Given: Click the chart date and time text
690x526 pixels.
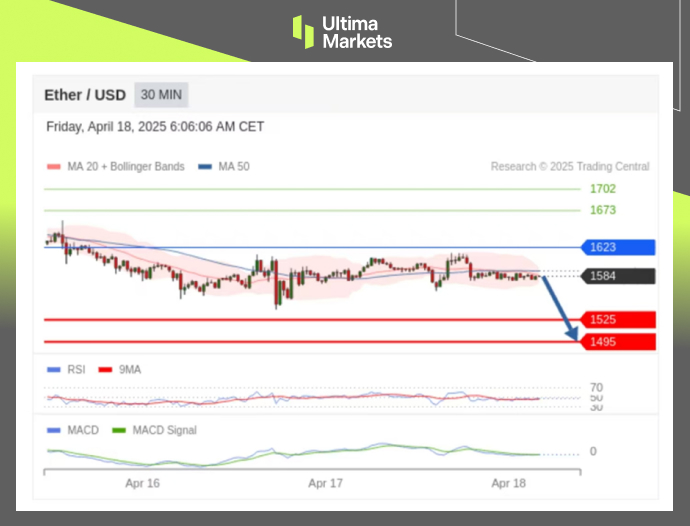Looking at the screenshot, I should pyautogui.click(x=155, y=127).
